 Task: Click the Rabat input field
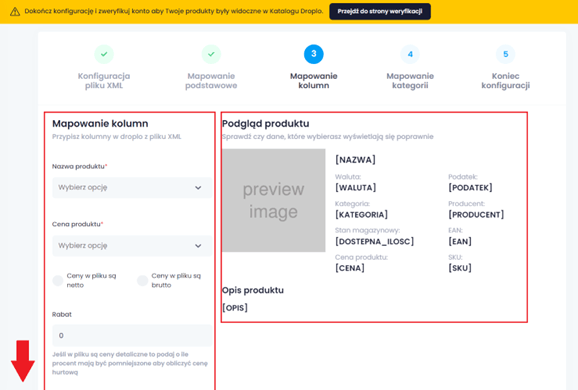click(132, 335)
